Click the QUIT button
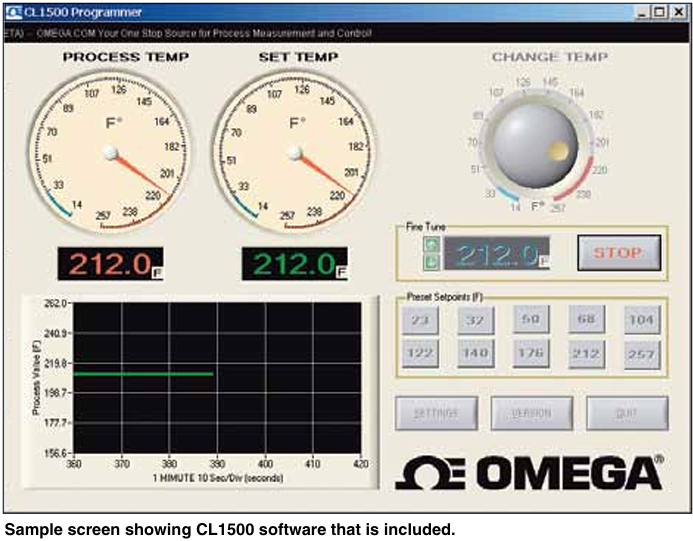This screenshot has width=693, height=541. 627,413
